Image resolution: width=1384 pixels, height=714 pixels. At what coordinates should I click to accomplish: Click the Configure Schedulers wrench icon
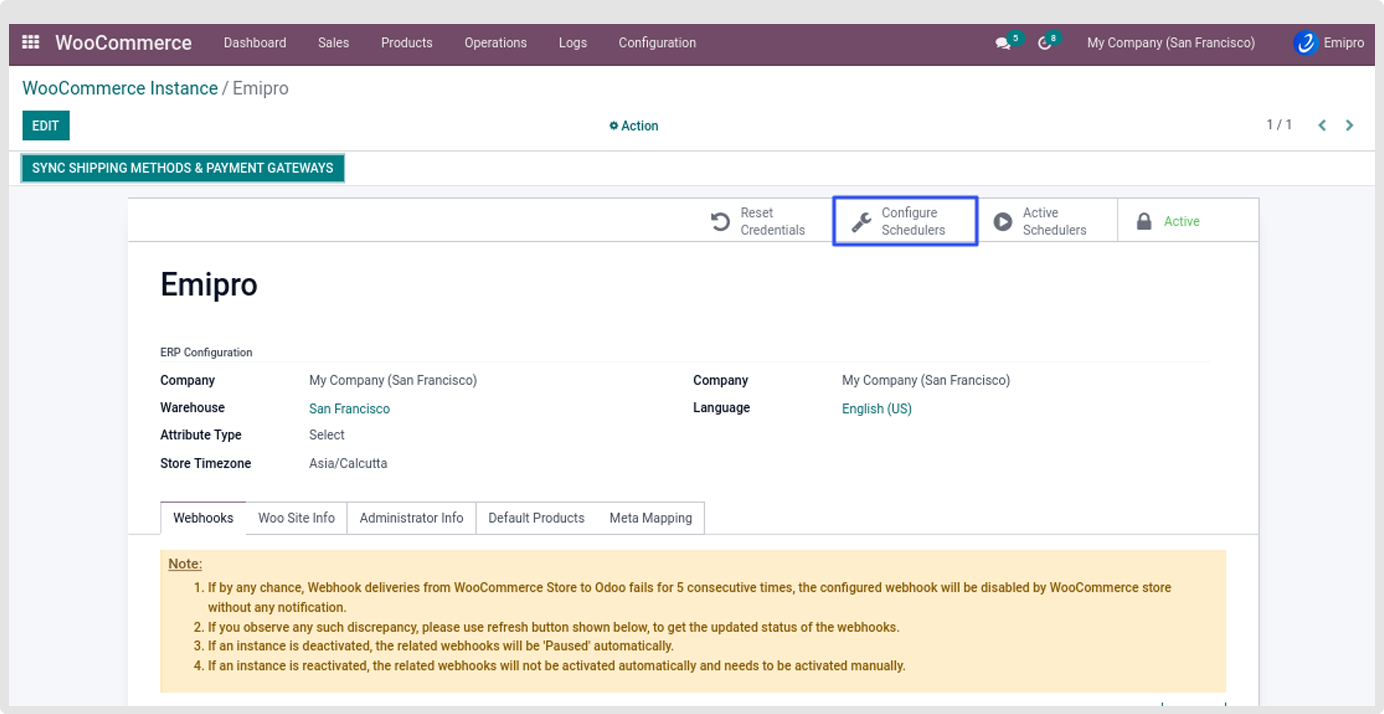[861, 222]
